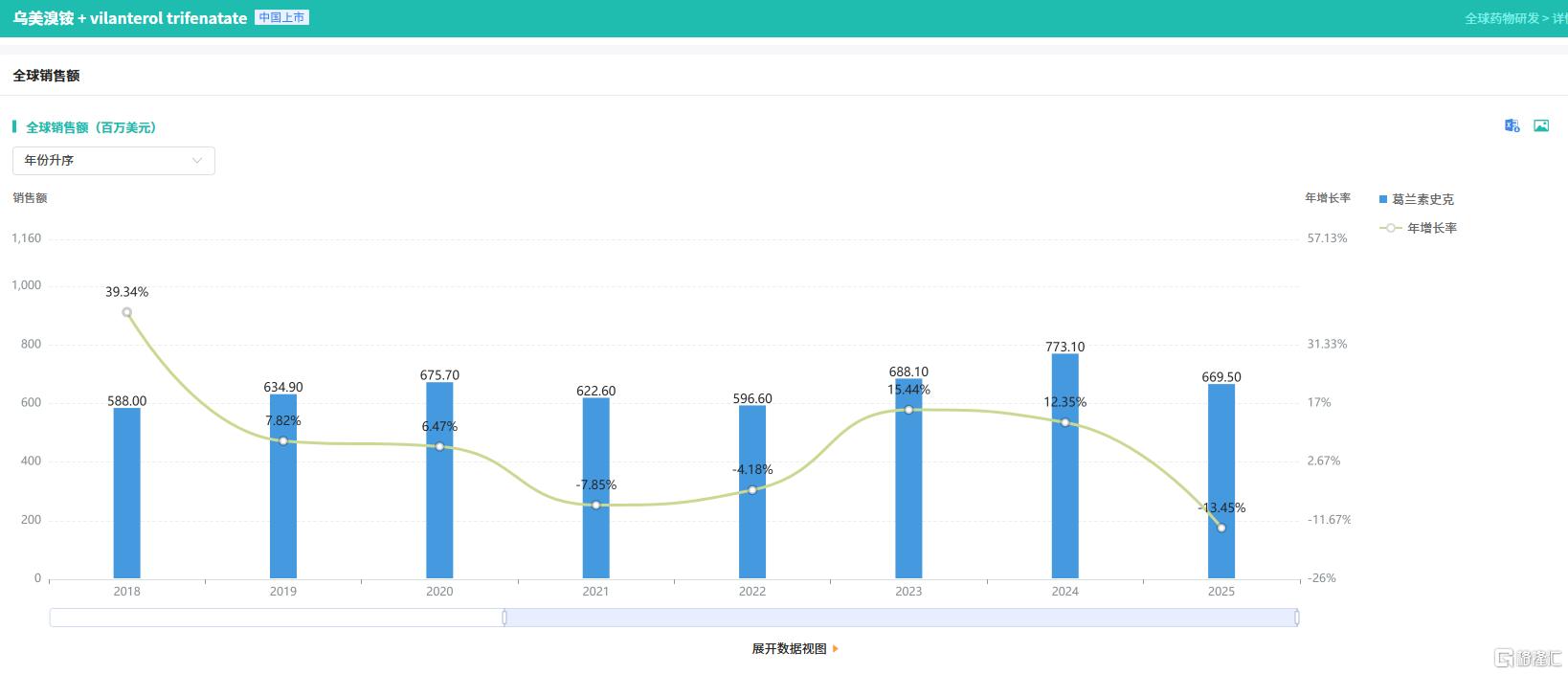Click the orange arrow beside 展开数据视图
The image size is (1568, 675).
836,648
